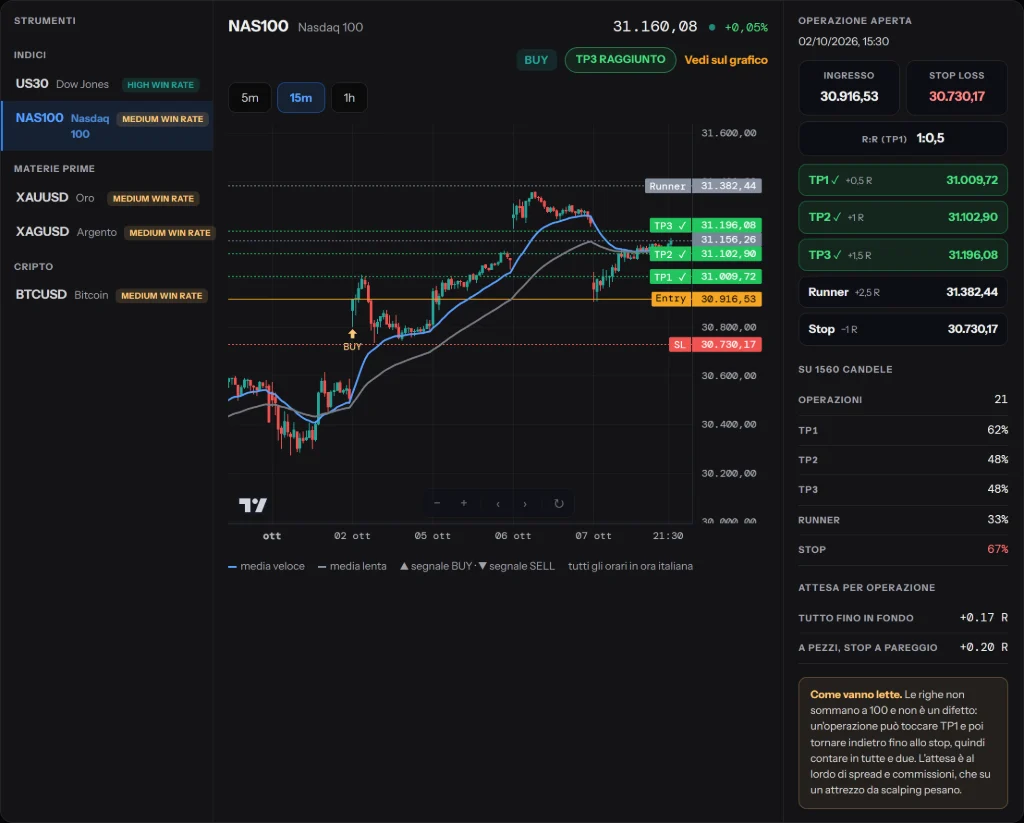
Task: Click the media lenta legend entry
Action: tap(352, 566)
